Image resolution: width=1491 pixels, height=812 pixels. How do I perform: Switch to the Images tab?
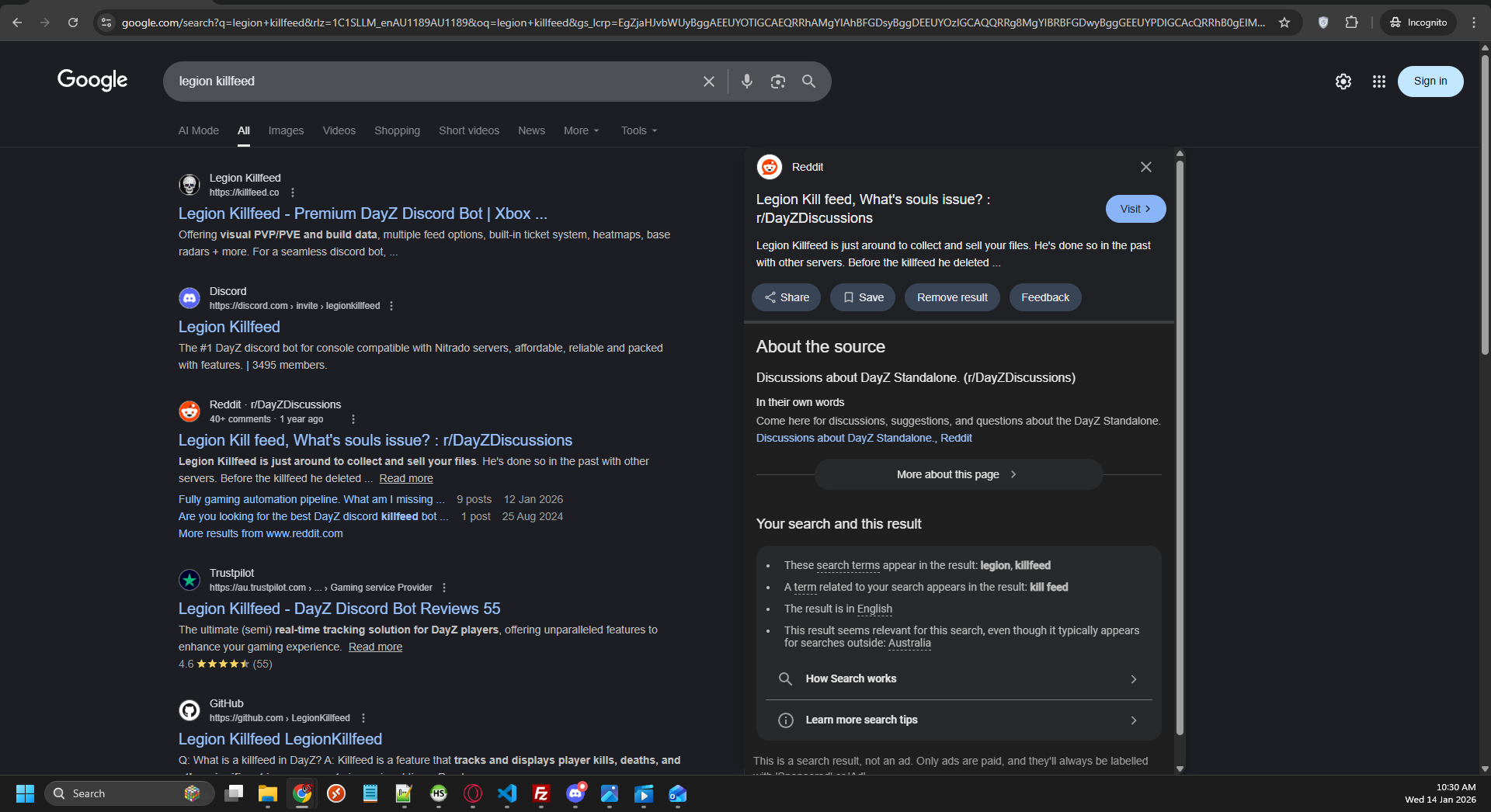286,130
